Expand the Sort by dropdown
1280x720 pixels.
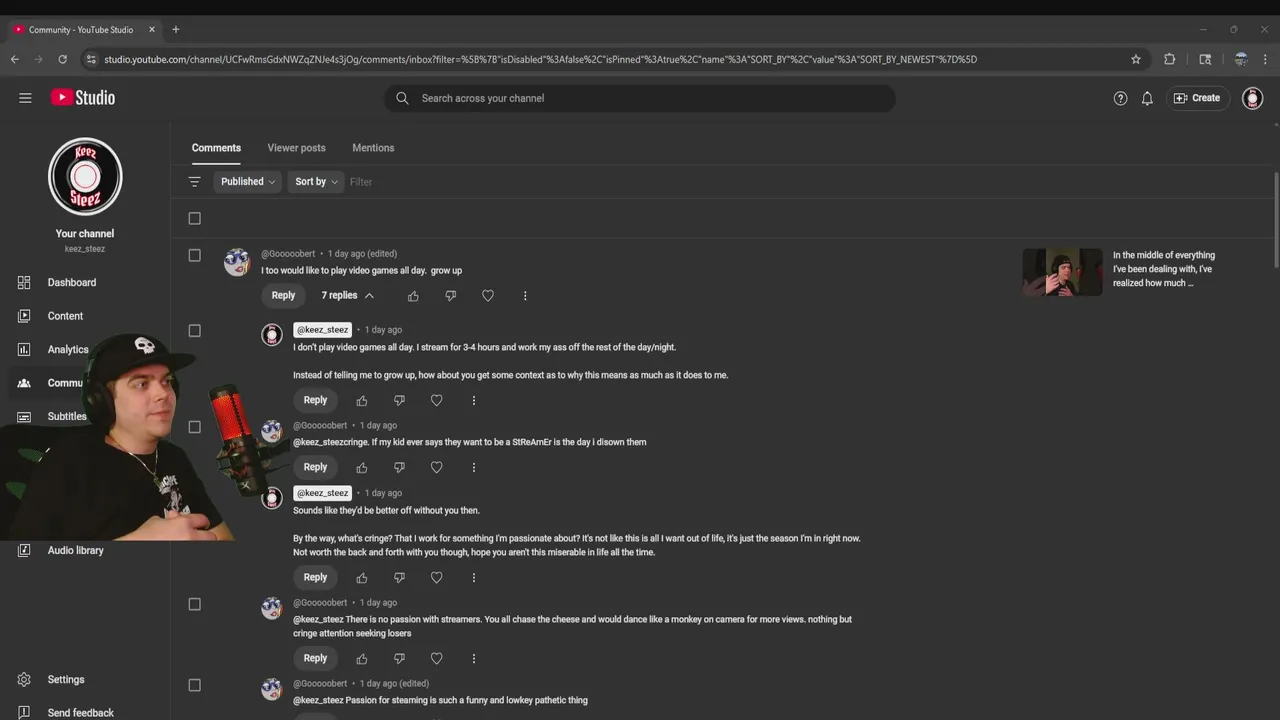point(316,182)
